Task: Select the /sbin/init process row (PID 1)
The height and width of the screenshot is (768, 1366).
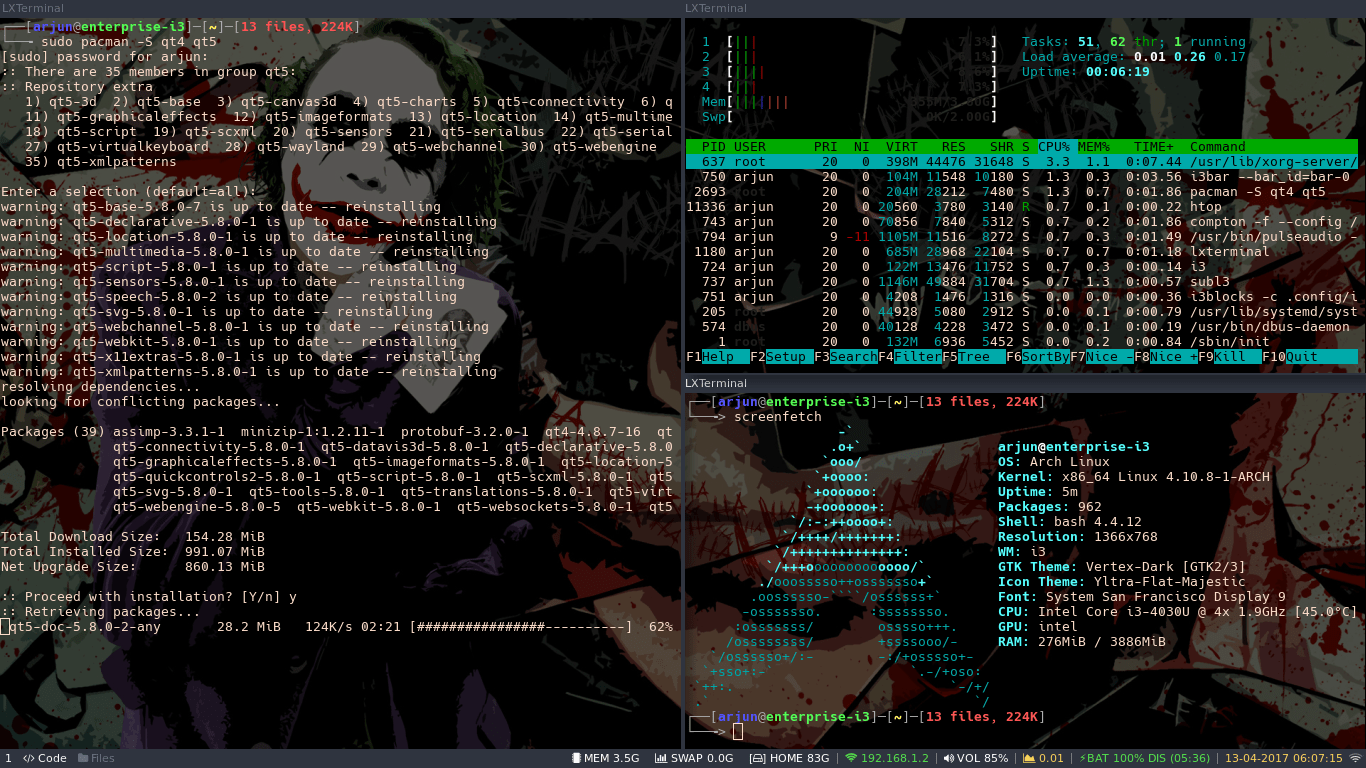Action: tap(1022, 342)
